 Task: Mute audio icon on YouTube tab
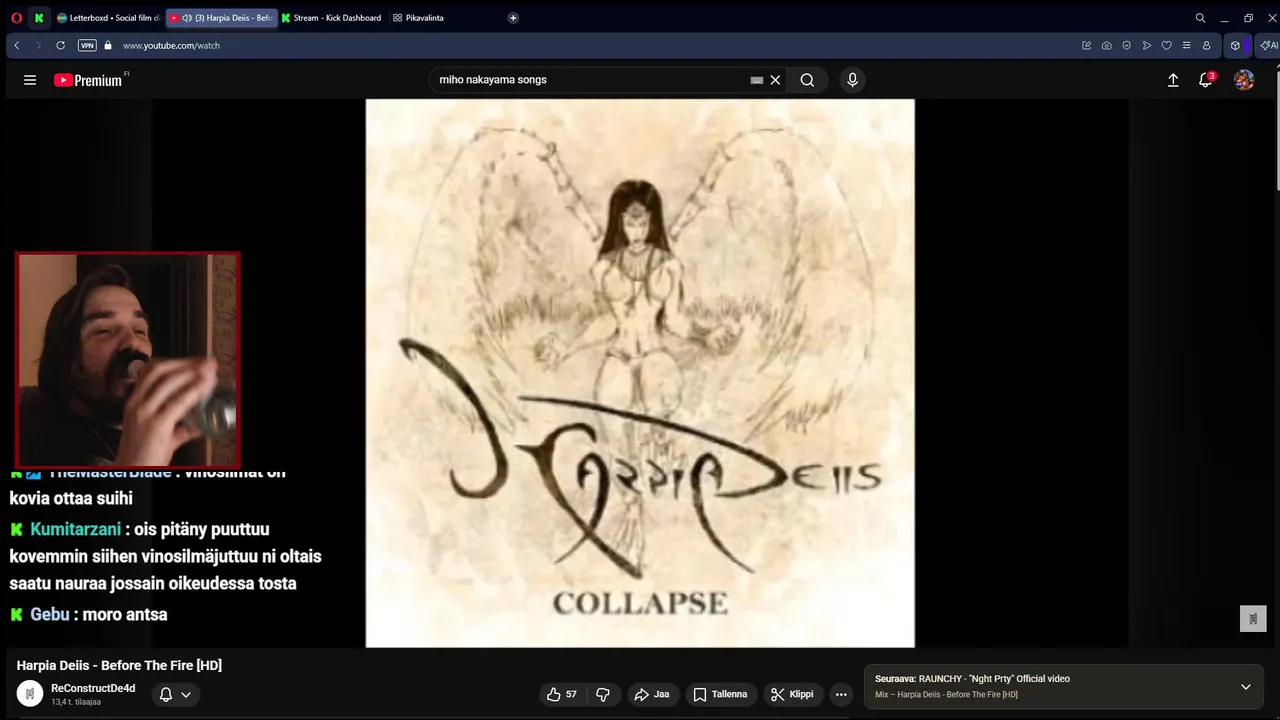tap(187, 18)
